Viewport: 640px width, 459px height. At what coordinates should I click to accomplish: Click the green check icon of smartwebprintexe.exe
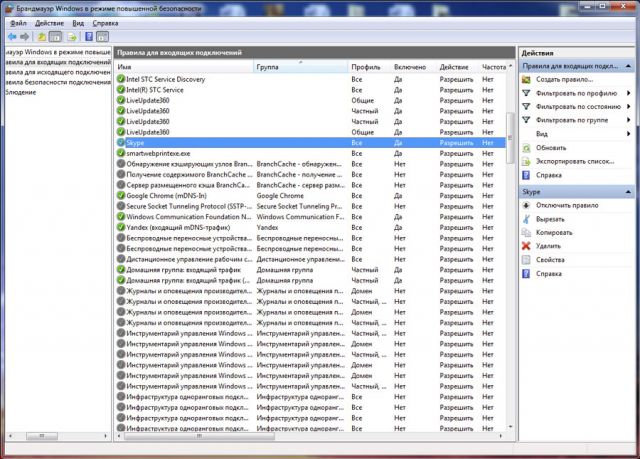tap(121, 153)
